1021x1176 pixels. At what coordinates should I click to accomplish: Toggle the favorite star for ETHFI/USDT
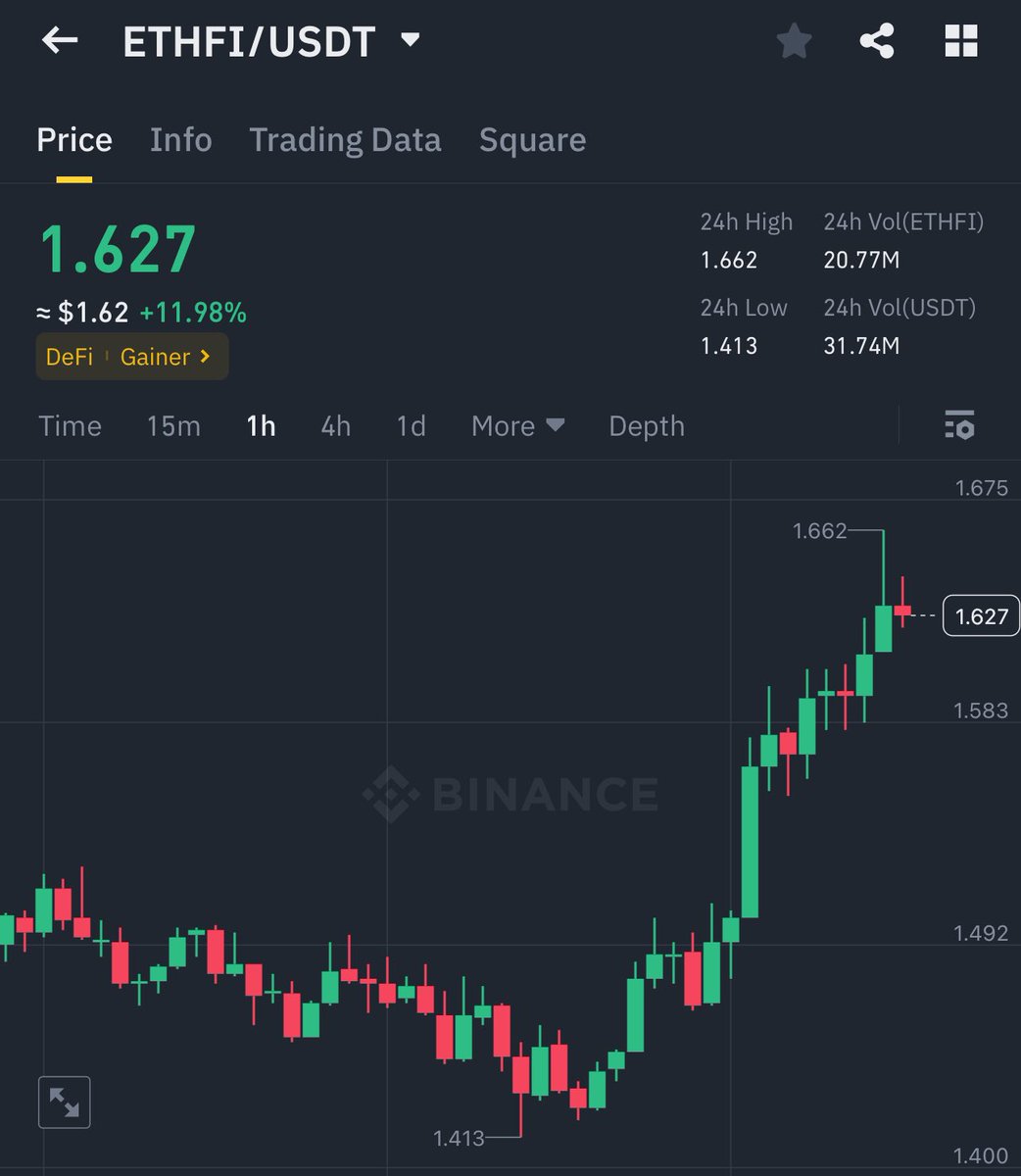tap(794, 40)
